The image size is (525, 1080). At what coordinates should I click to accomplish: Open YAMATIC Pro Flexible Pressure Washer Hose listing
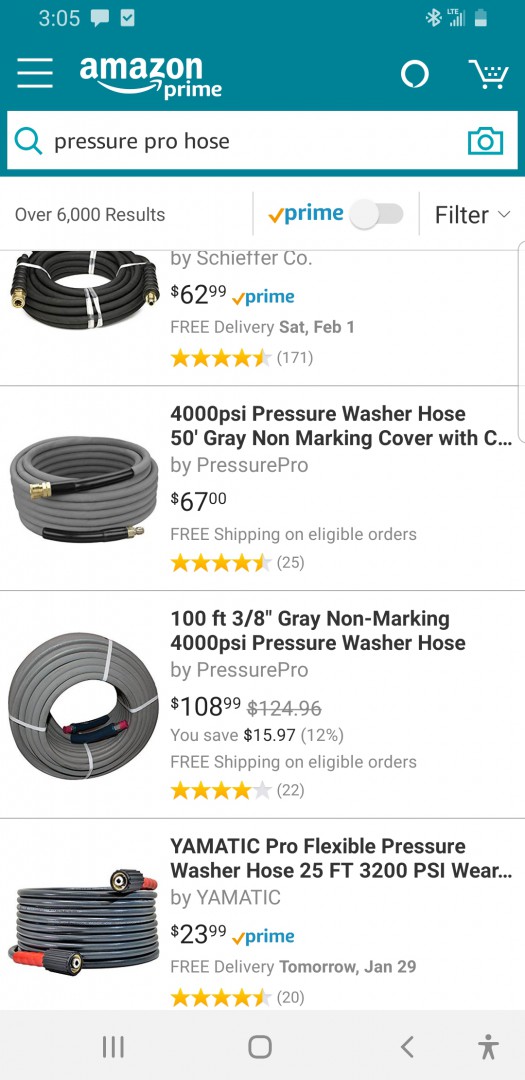pyautogui.click(x=341, y=858)
